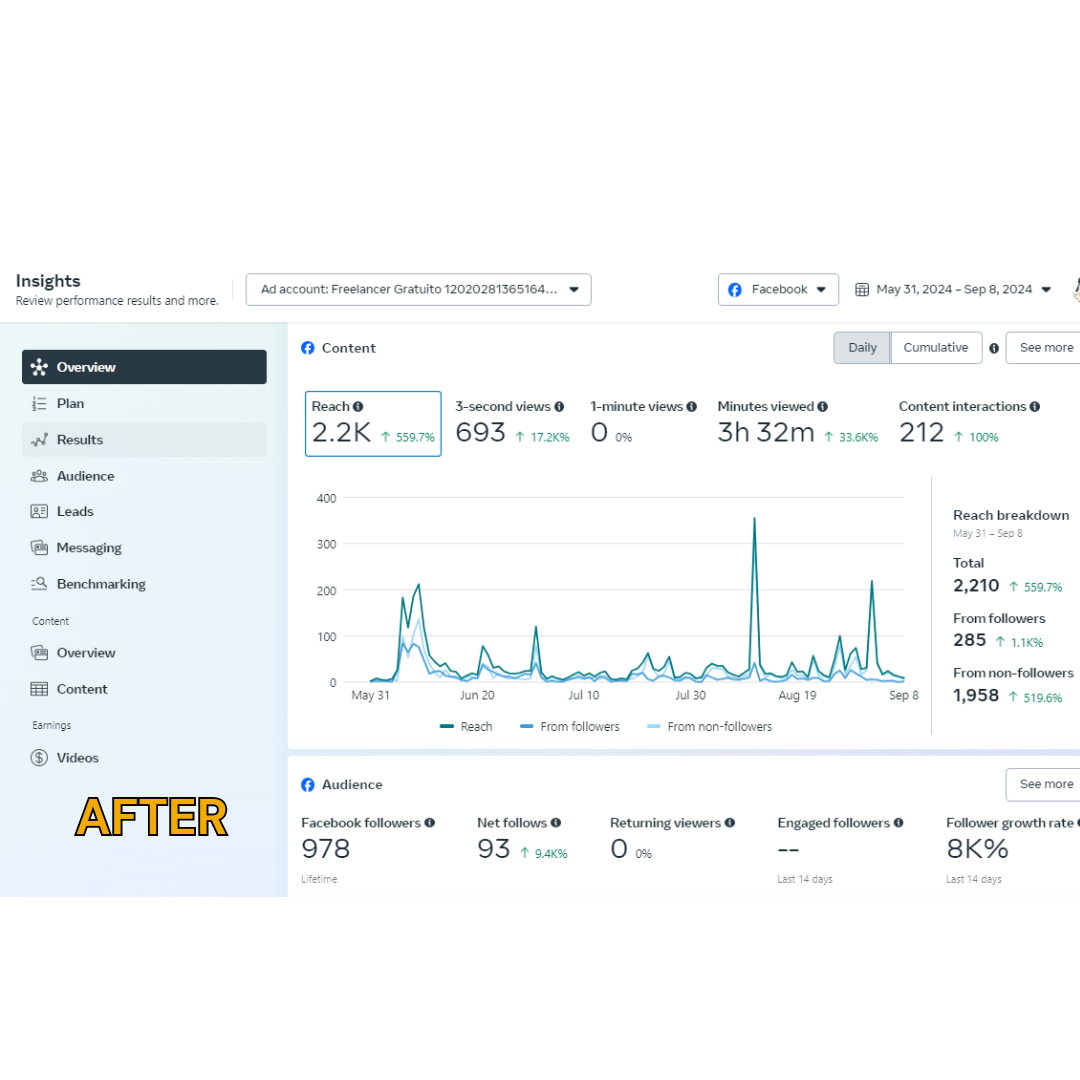The height and width of the screenshot is (1080, 1080).
Task: Click the Facebook followers info icon
Action: click(x=430, y=822)
